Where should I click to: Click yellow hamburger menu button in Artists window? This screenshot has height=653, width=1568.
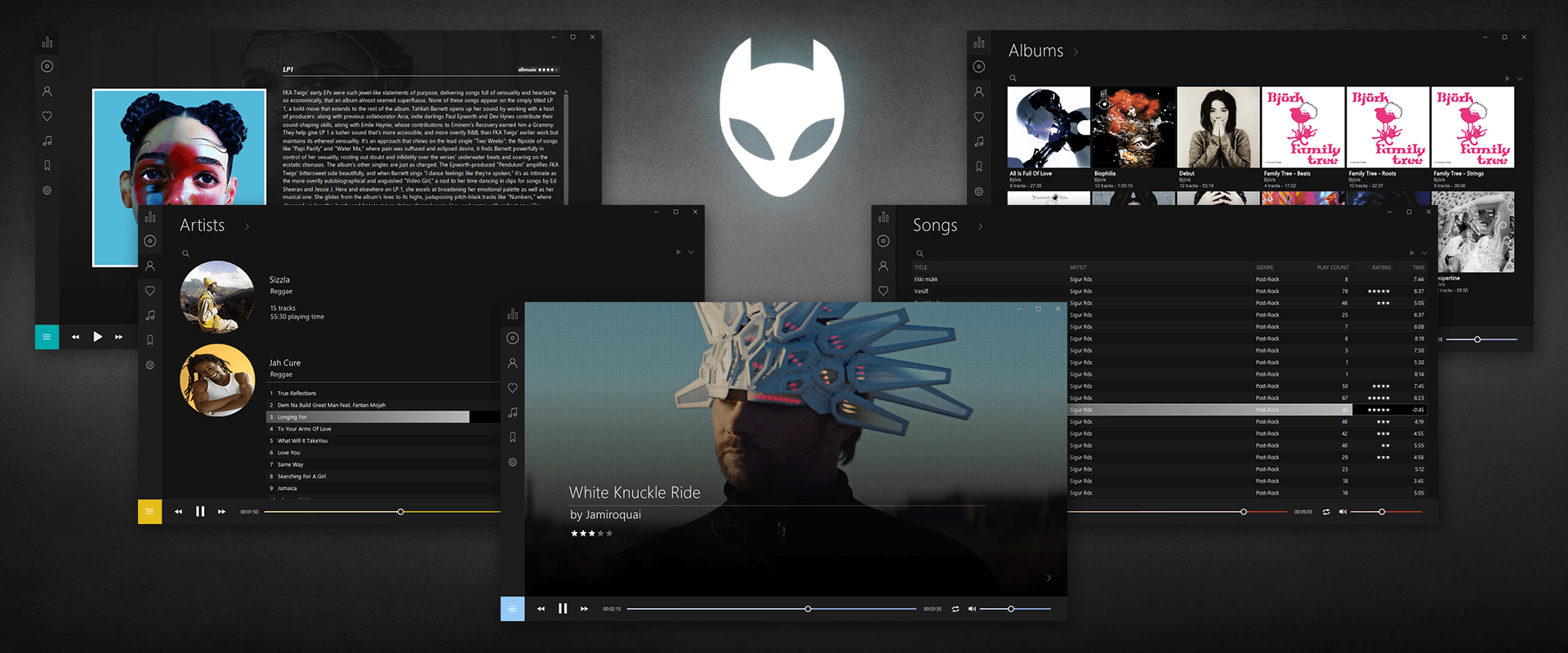point(150,512)
